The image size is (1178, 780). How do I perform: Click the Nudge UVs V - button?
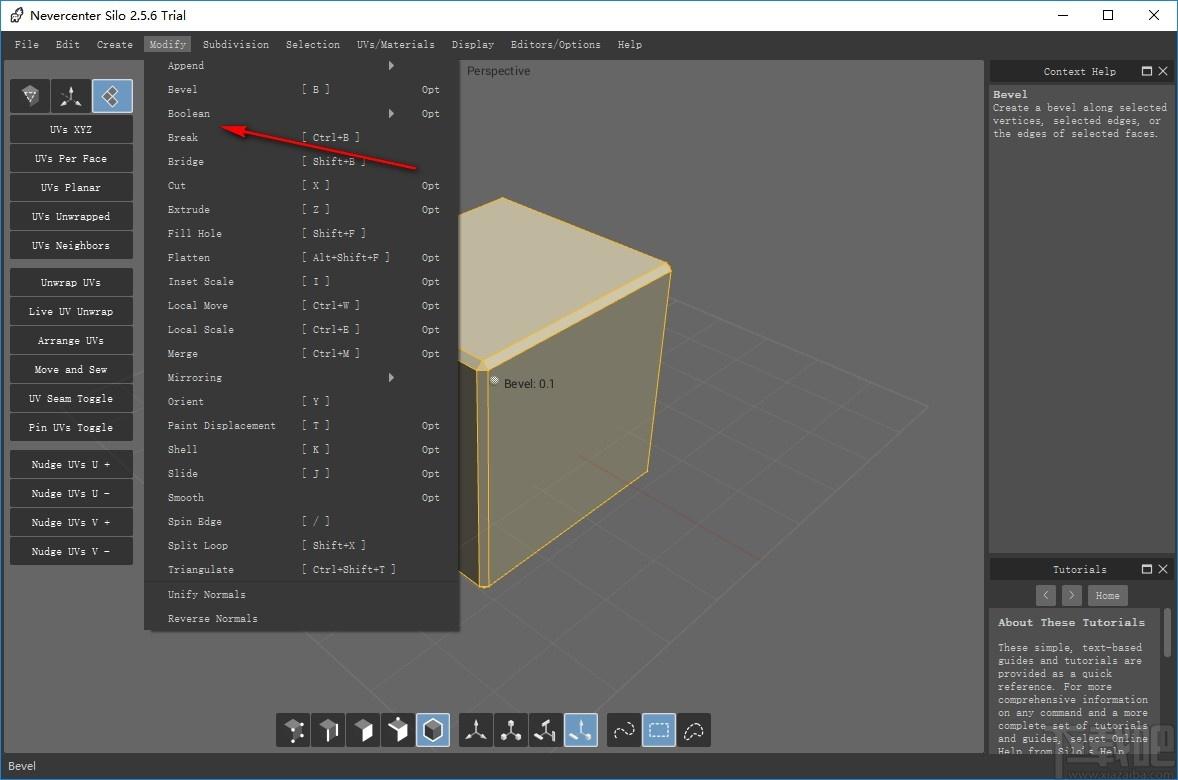click(71, 551)
